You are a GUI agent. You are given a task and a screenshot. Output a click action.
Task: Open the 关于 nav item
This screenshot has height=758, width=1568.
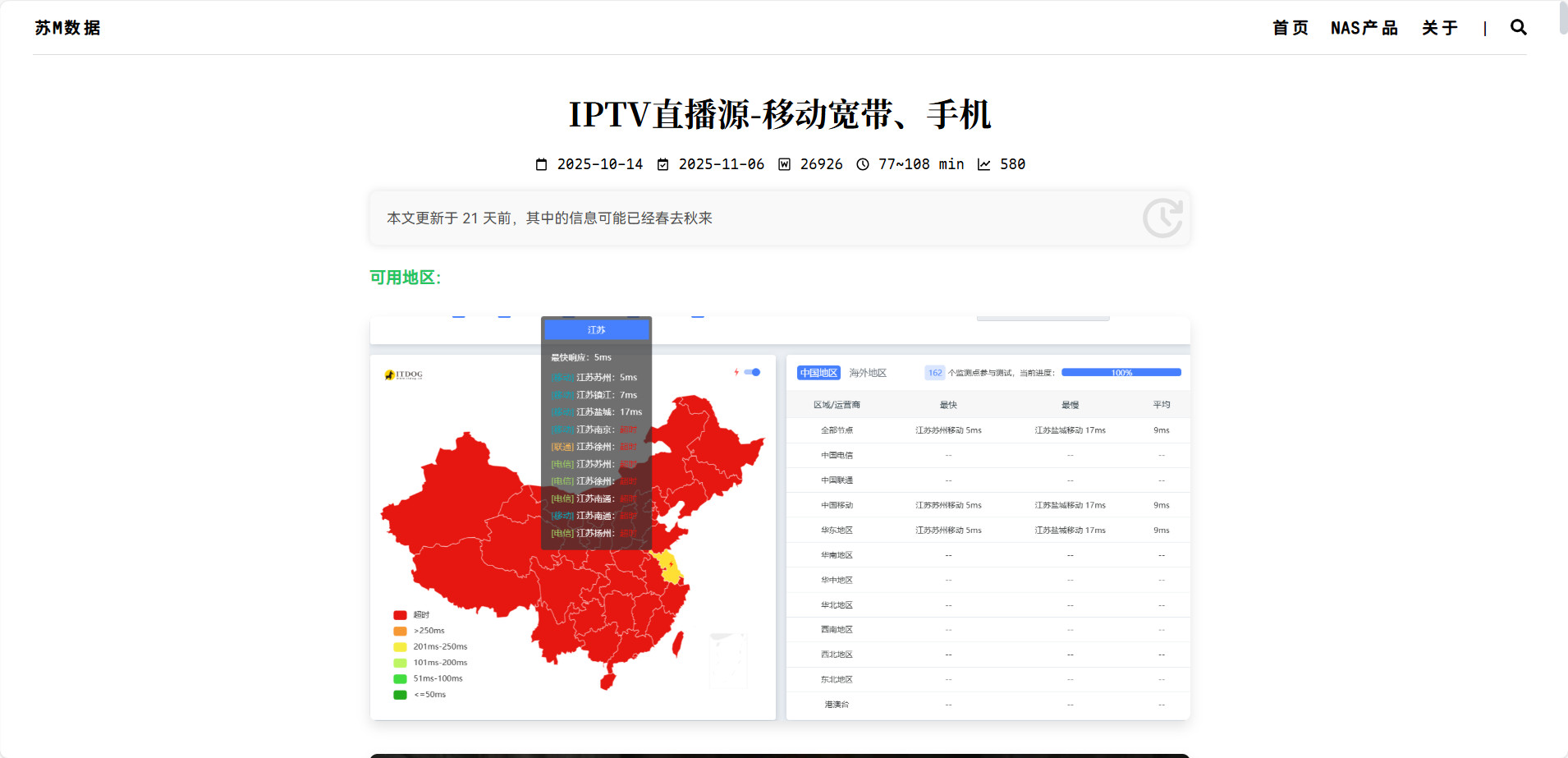(x=1440, y=28)
